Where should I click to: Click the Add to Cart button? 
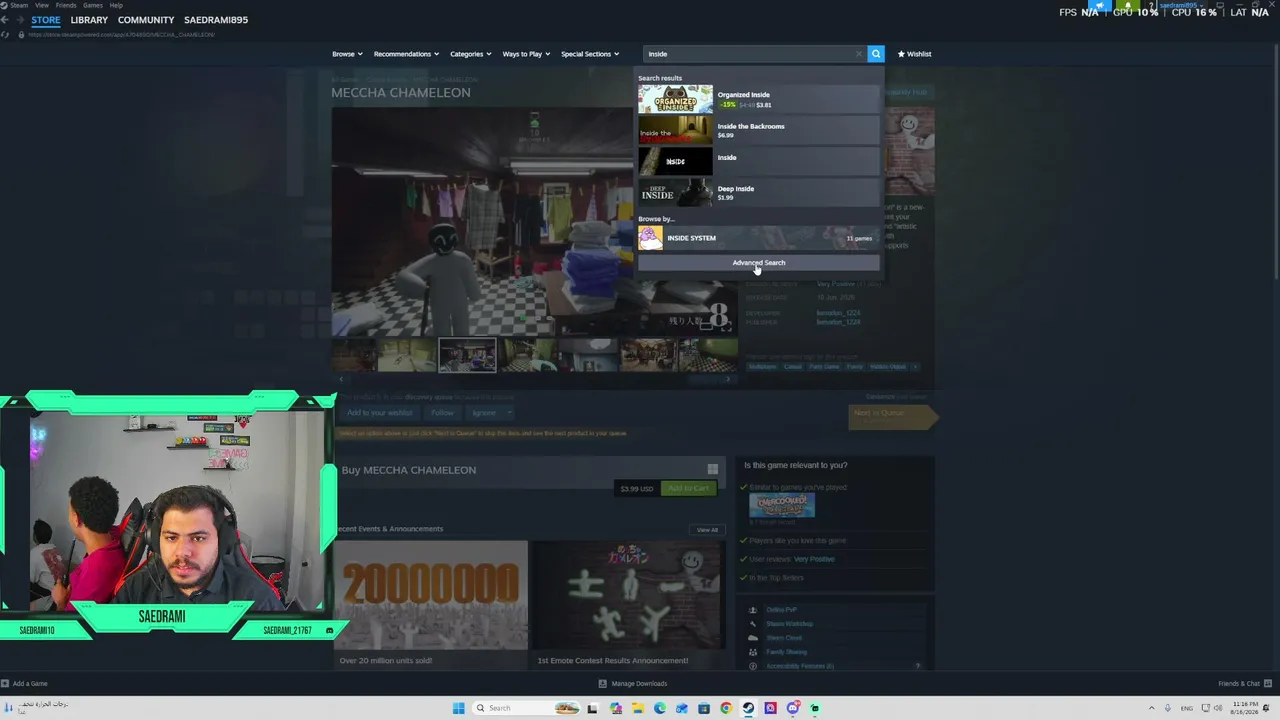tap(688, 488)
